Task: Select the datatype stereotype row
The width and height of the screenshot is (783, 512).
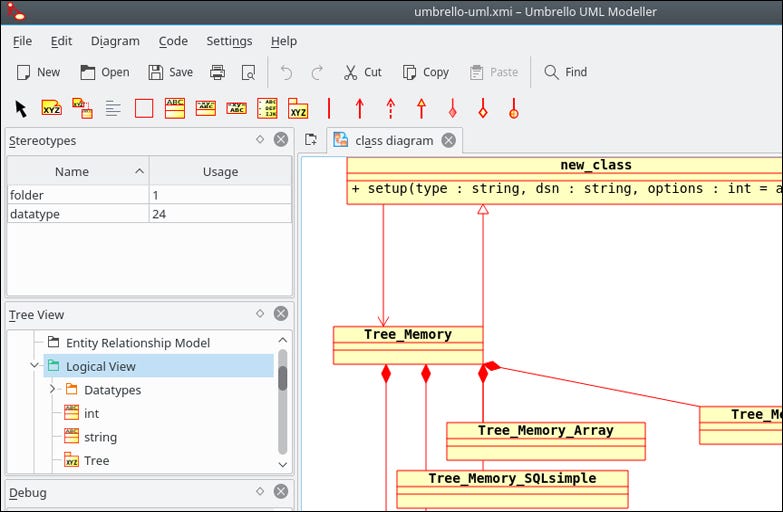Action: pos(149,214)
